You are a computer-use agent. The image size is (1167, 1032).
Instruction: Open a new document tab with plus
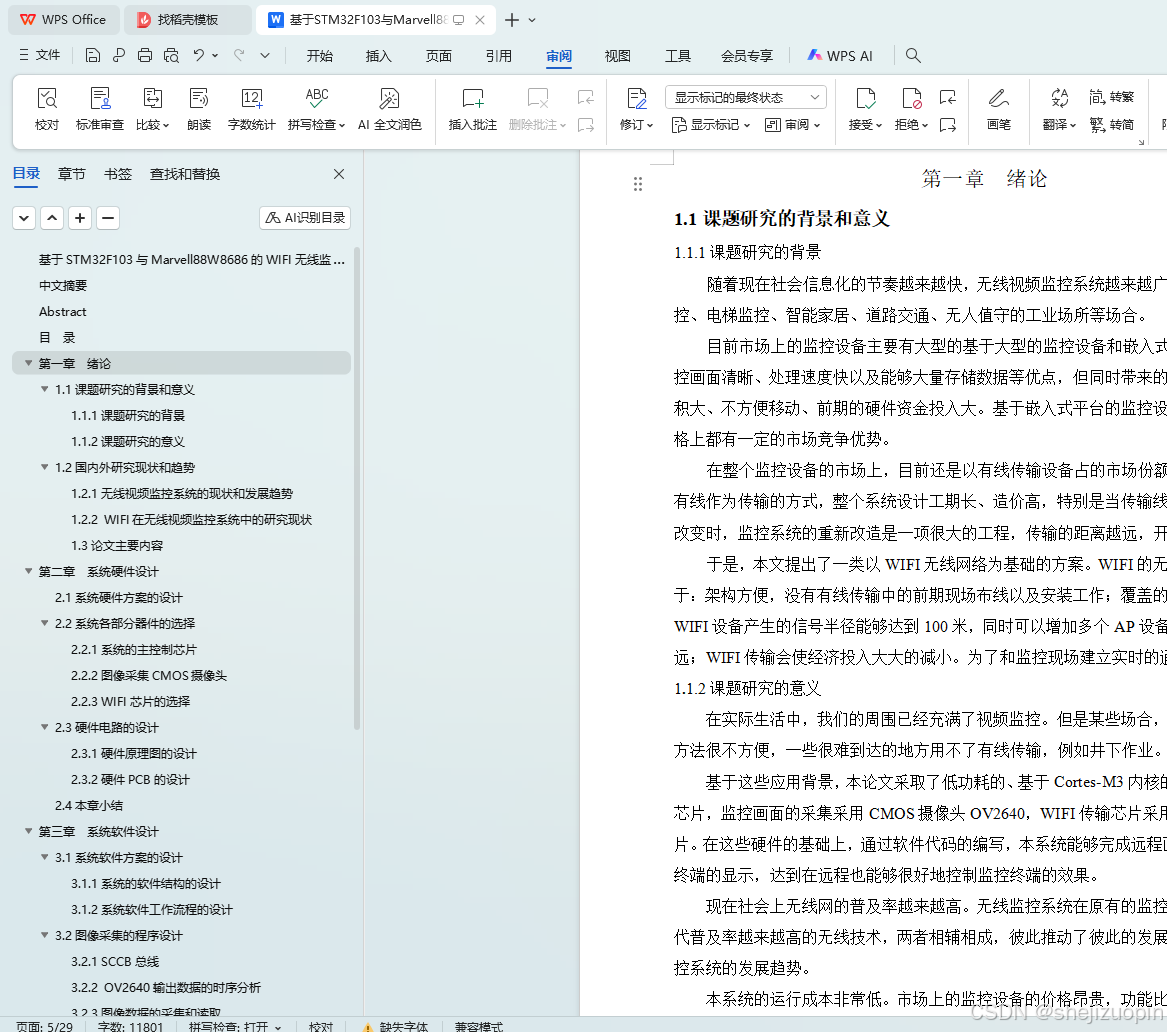tap(511, 20)
